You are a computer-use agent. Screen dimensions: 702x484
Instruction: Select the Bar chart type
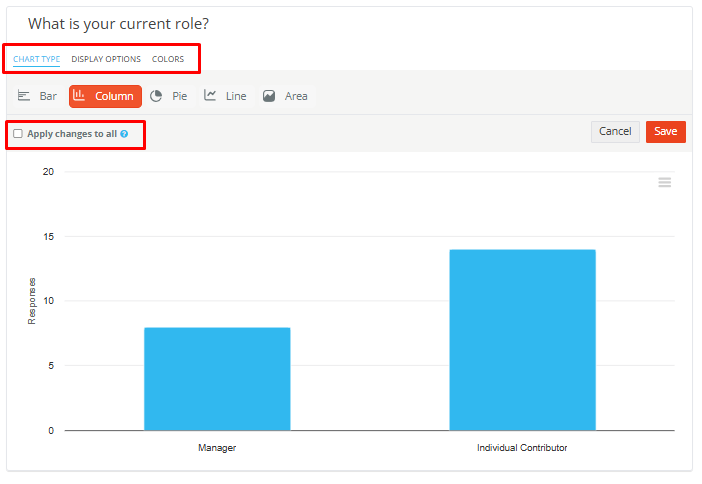(37, 96)
